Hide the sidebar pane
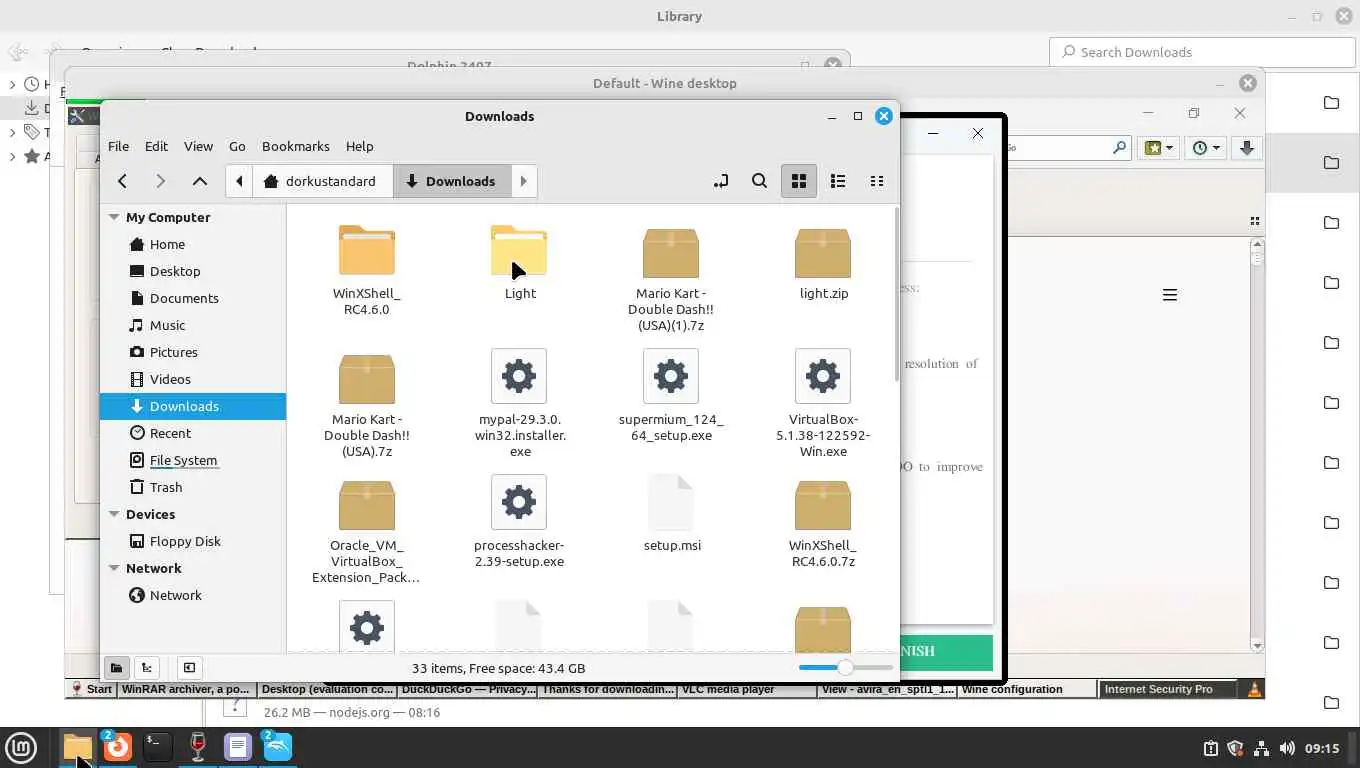Viewport: 1360px width, 768px height. 189,668
